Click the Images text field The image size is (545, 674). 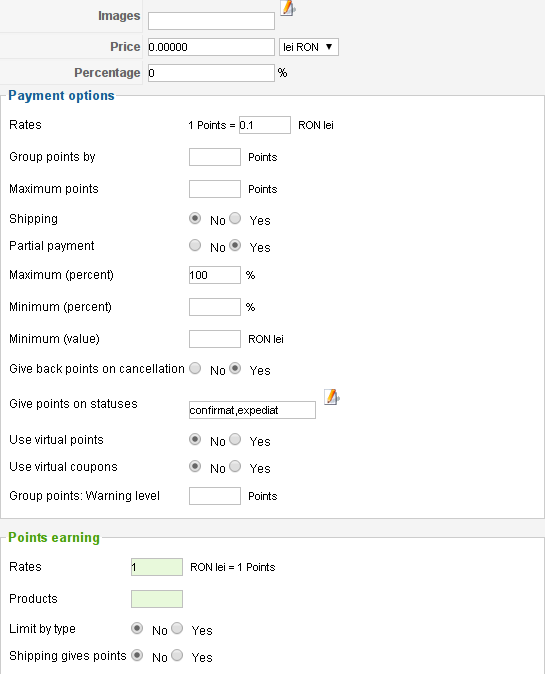(211, 21)
